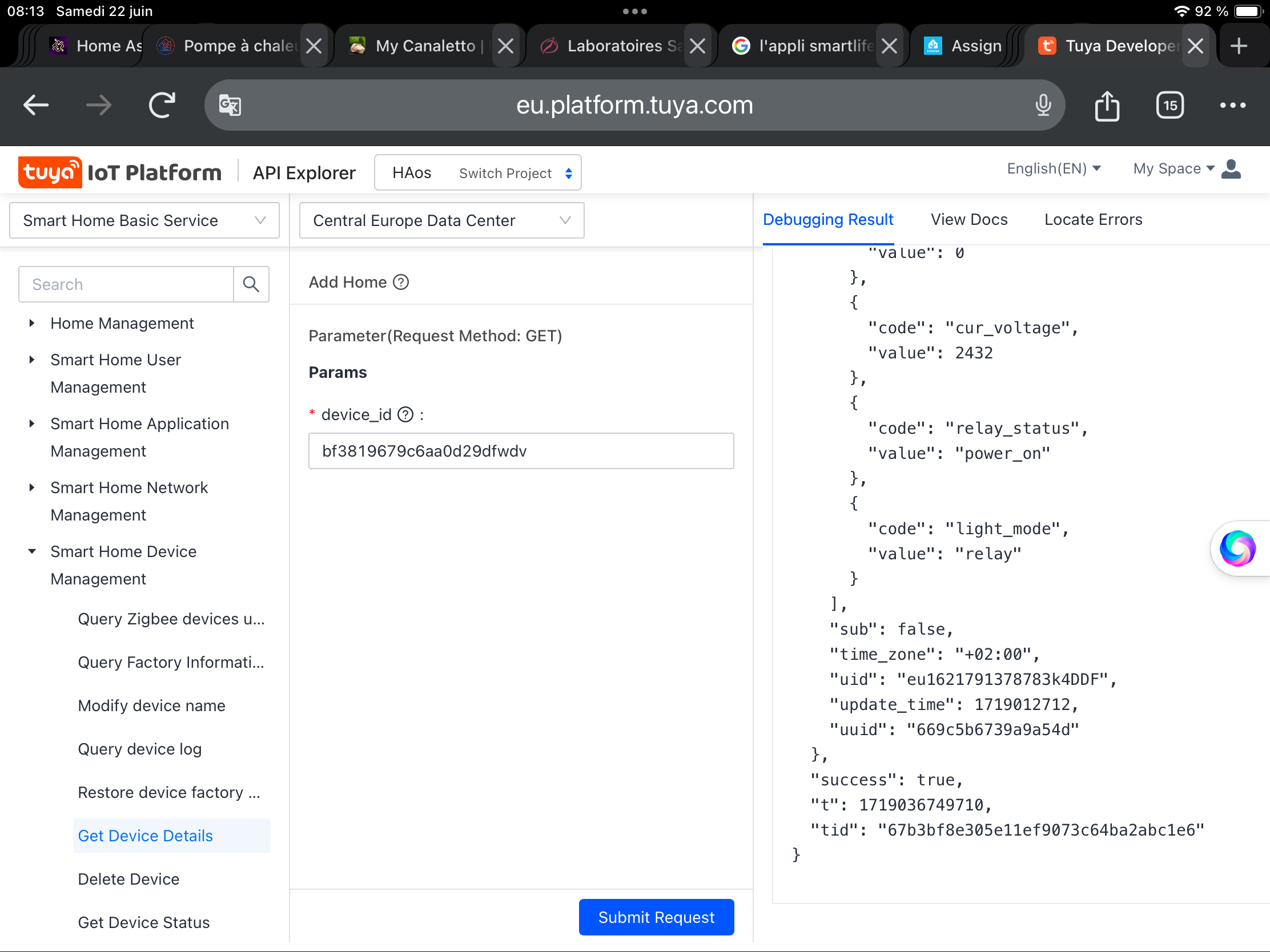Click into the sidebar Search field
This screenshot has height=952, width=1270.
click(x=126, y=284)
